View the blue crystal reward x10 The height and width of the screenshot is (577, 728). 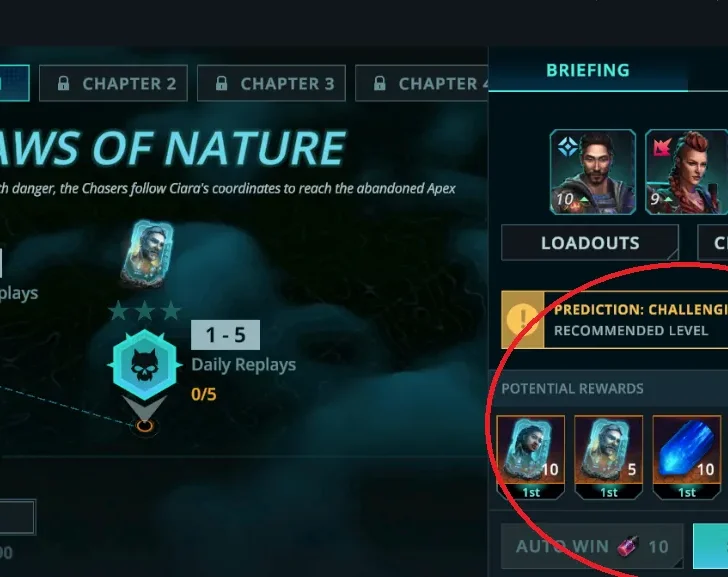tap(687, 457)
